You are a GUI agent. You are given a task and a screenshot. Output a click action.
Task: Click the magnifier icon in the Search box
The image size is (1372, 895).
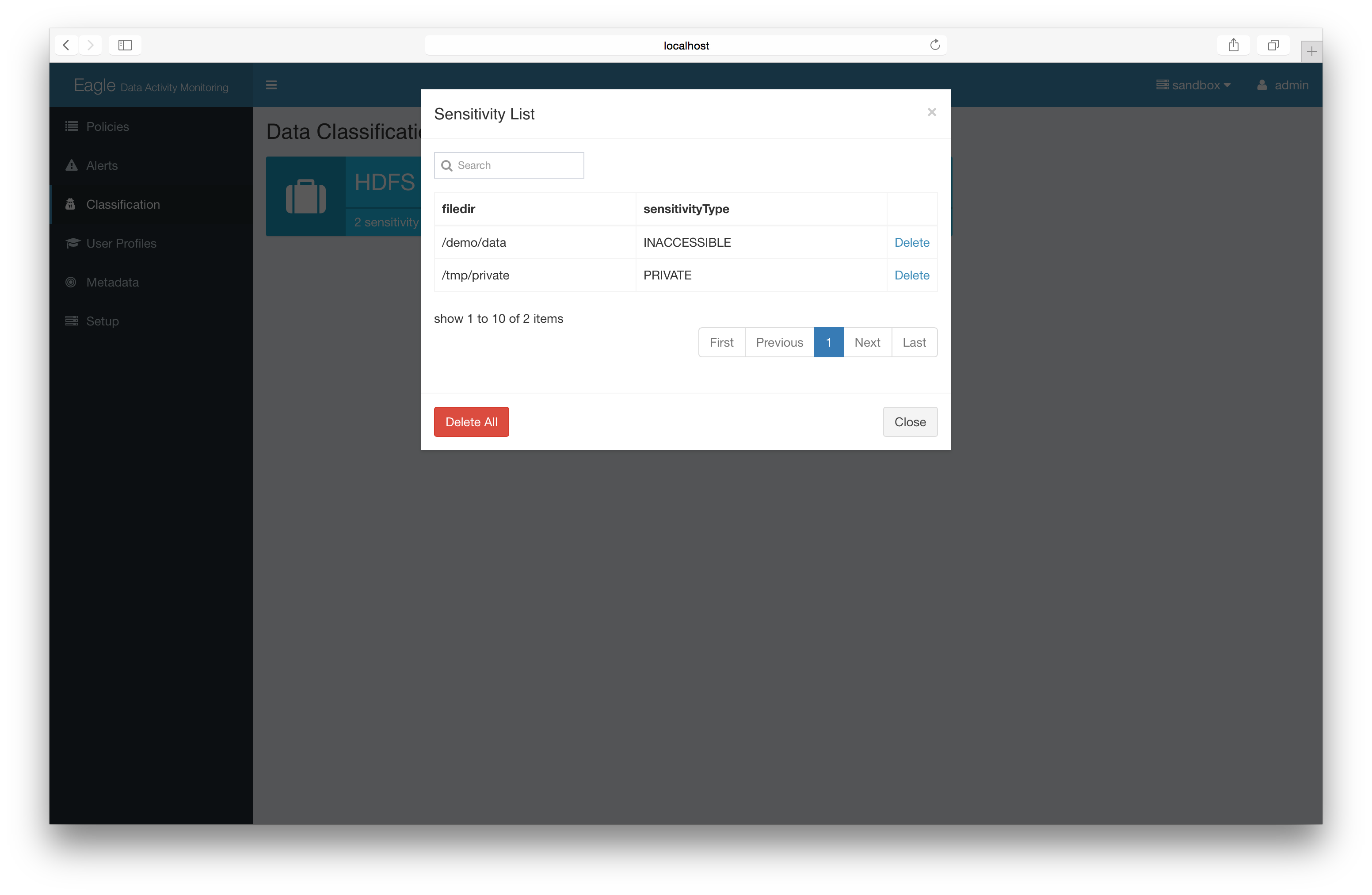tap(447, 166)
